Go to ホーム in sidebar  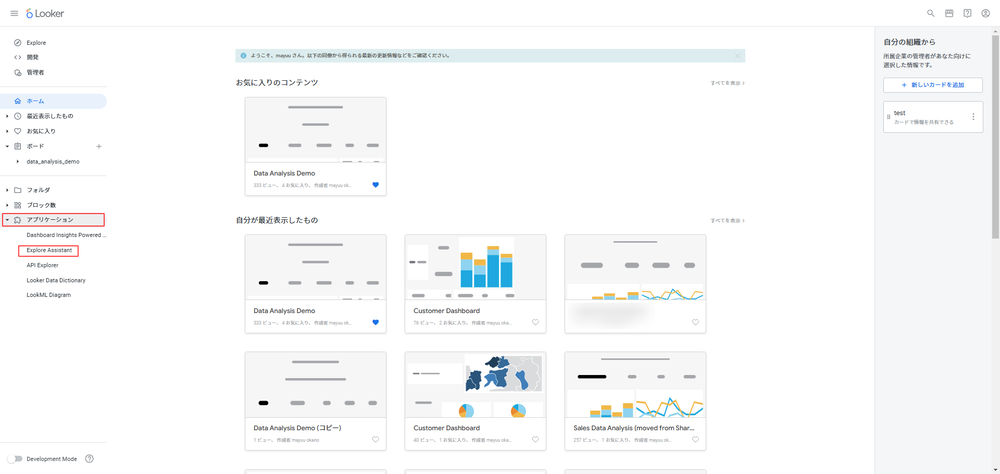click(54, 101)
